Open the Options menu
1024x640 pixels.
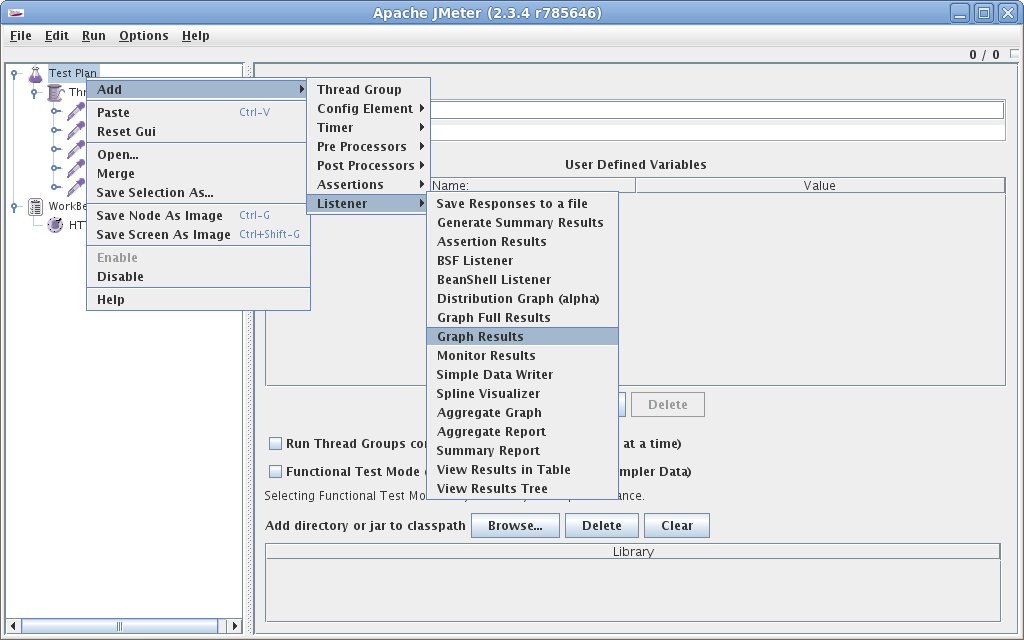[x=144, y=36]
